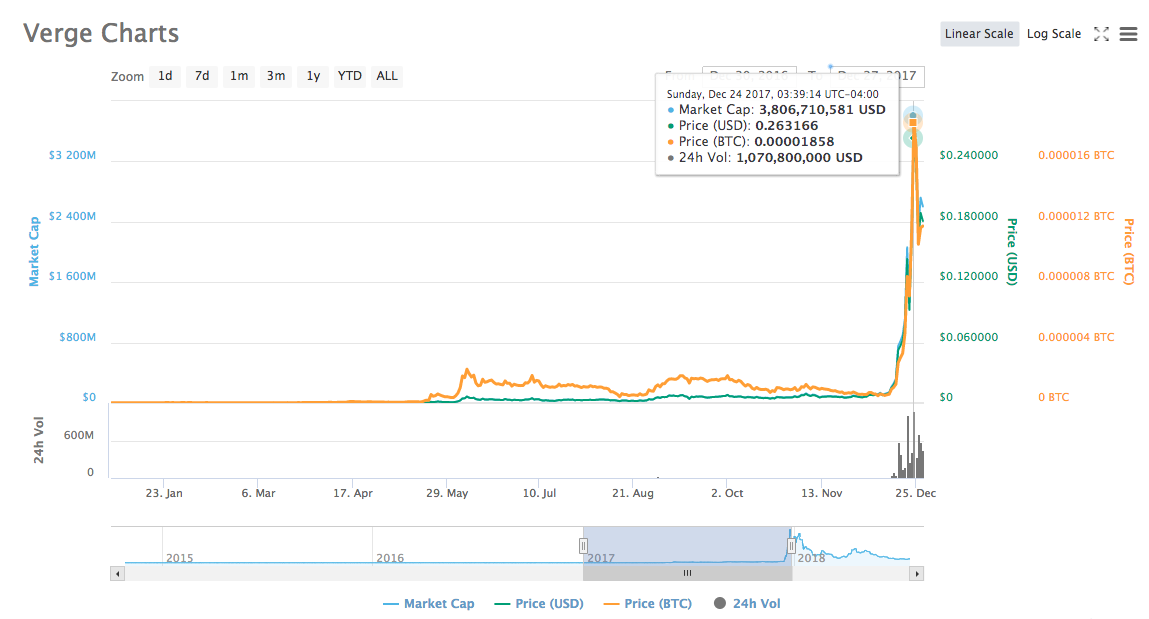Click the green Price (USD) point marker

[913, 138]
